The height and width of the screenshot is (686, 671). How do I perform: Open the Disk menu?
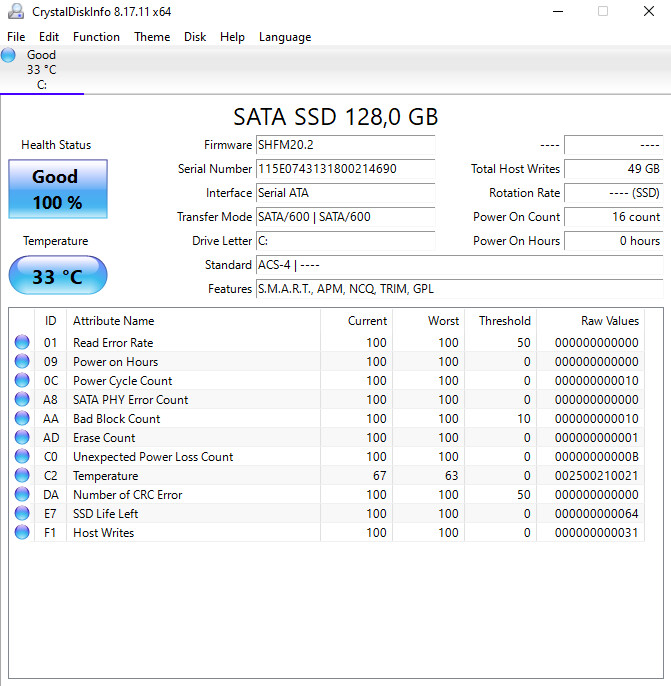[x=195, y=37]
